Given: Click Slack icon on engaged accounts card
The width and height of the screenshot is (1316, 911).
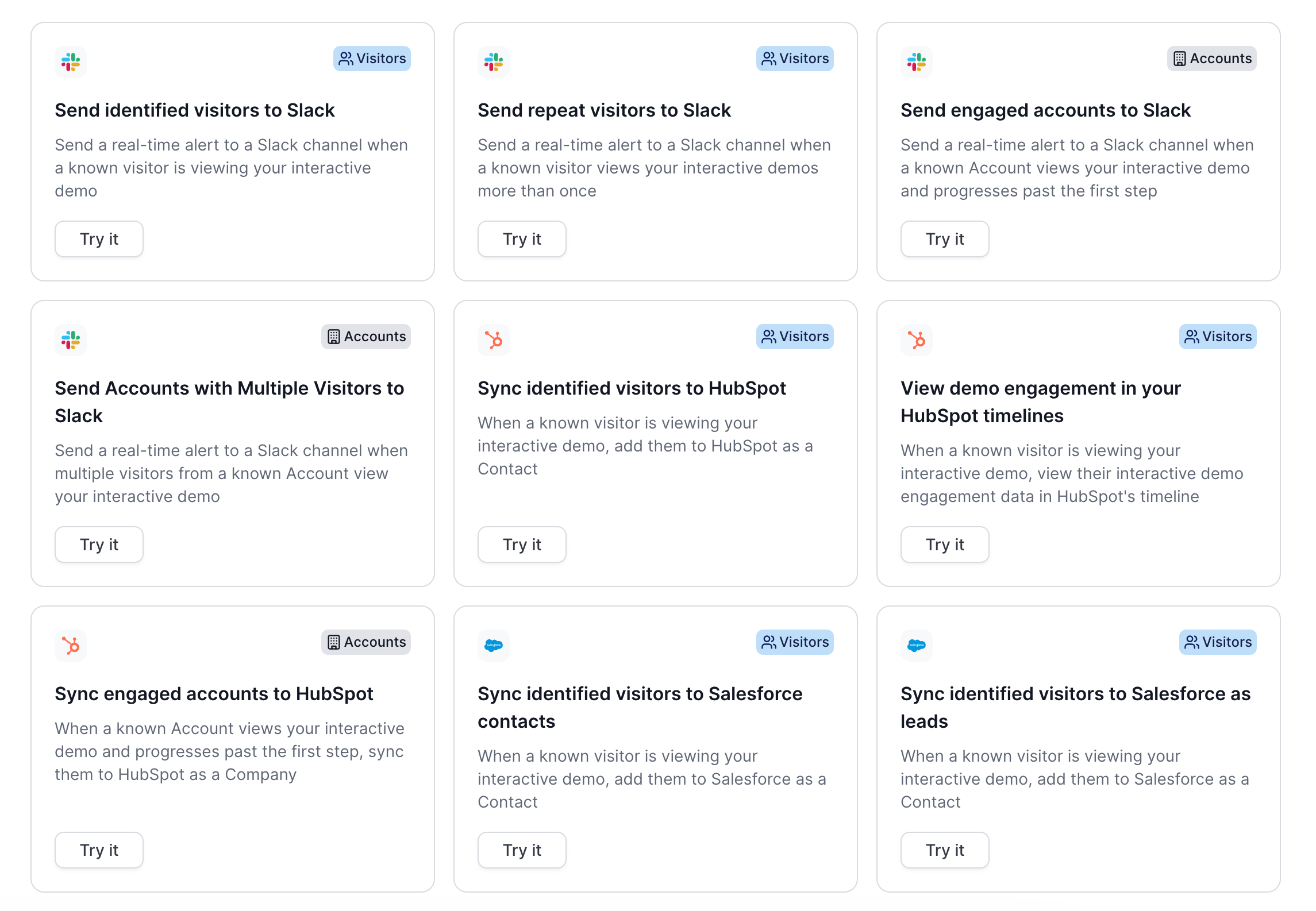Looking at the screenshot, I should (x=917, y=61).
